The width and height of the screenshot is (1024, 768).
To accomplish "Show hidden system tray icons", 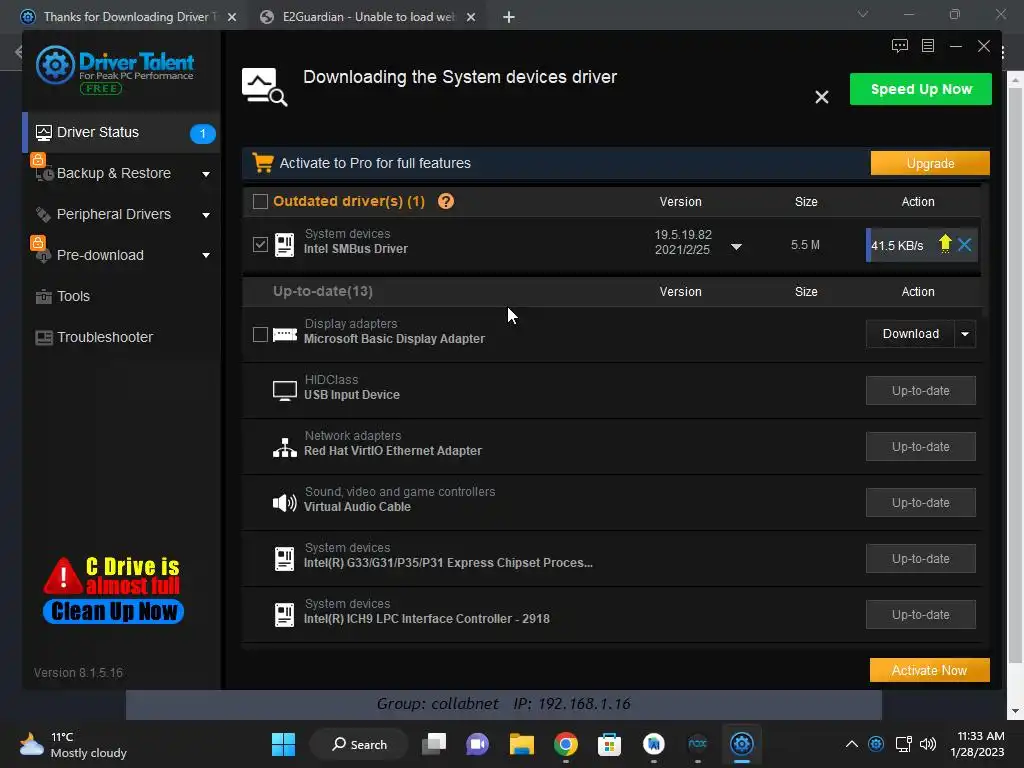I will click(851, 744).
